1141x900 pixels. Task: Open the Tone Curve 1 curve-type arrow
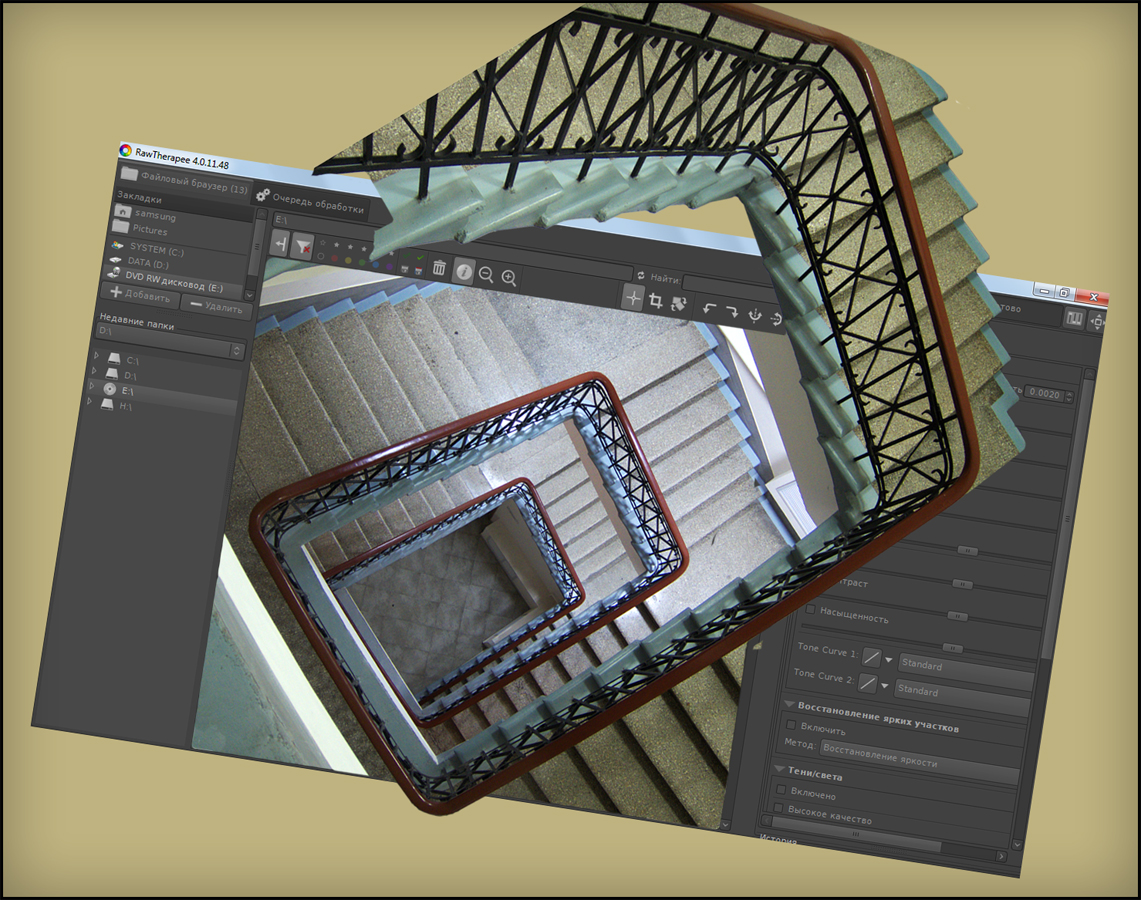pyautogui.click(x=888, y=661)
